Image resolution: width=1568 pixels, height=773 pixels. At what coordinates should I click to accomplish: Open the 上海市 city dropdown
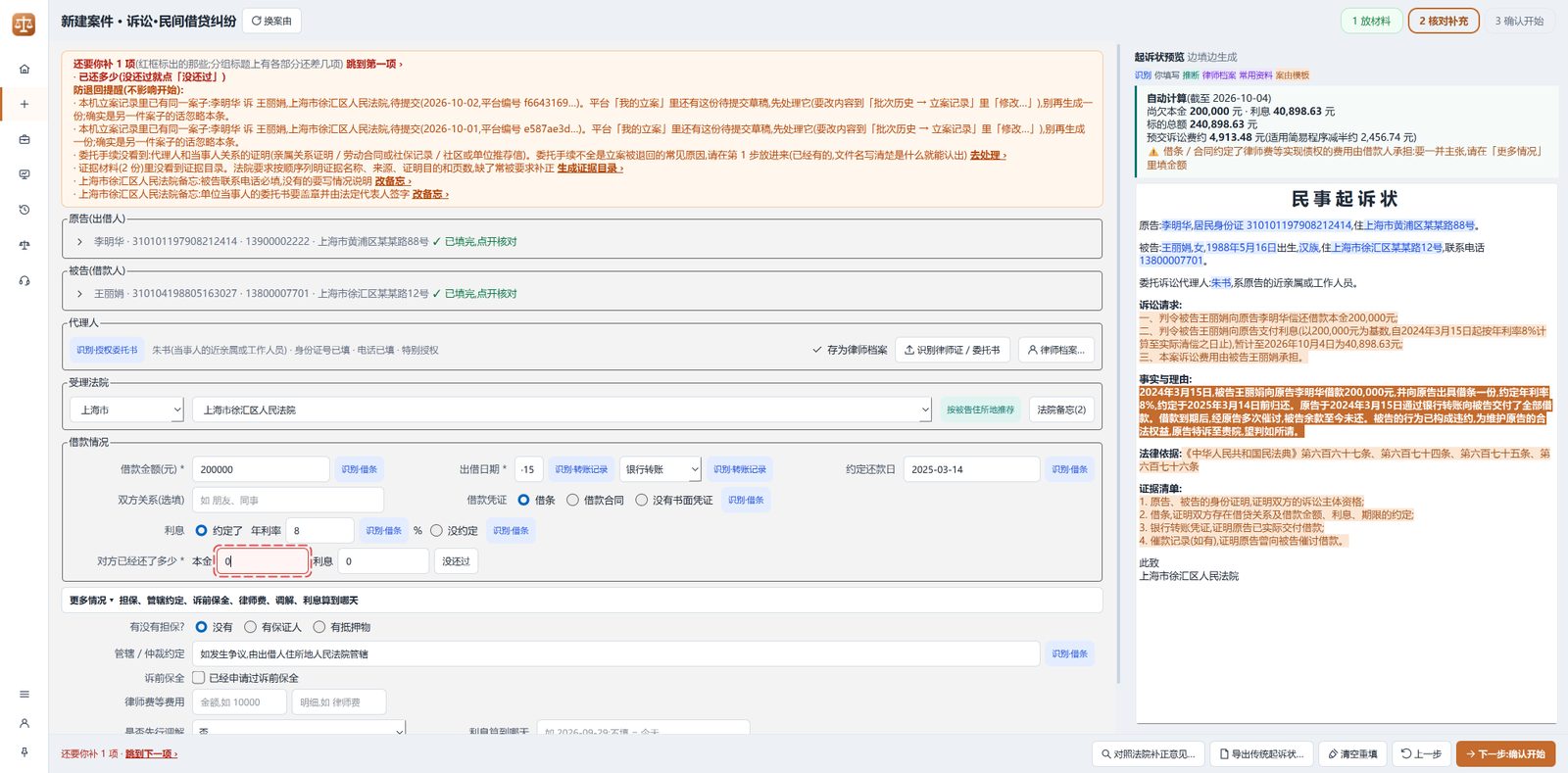[126, 410]
